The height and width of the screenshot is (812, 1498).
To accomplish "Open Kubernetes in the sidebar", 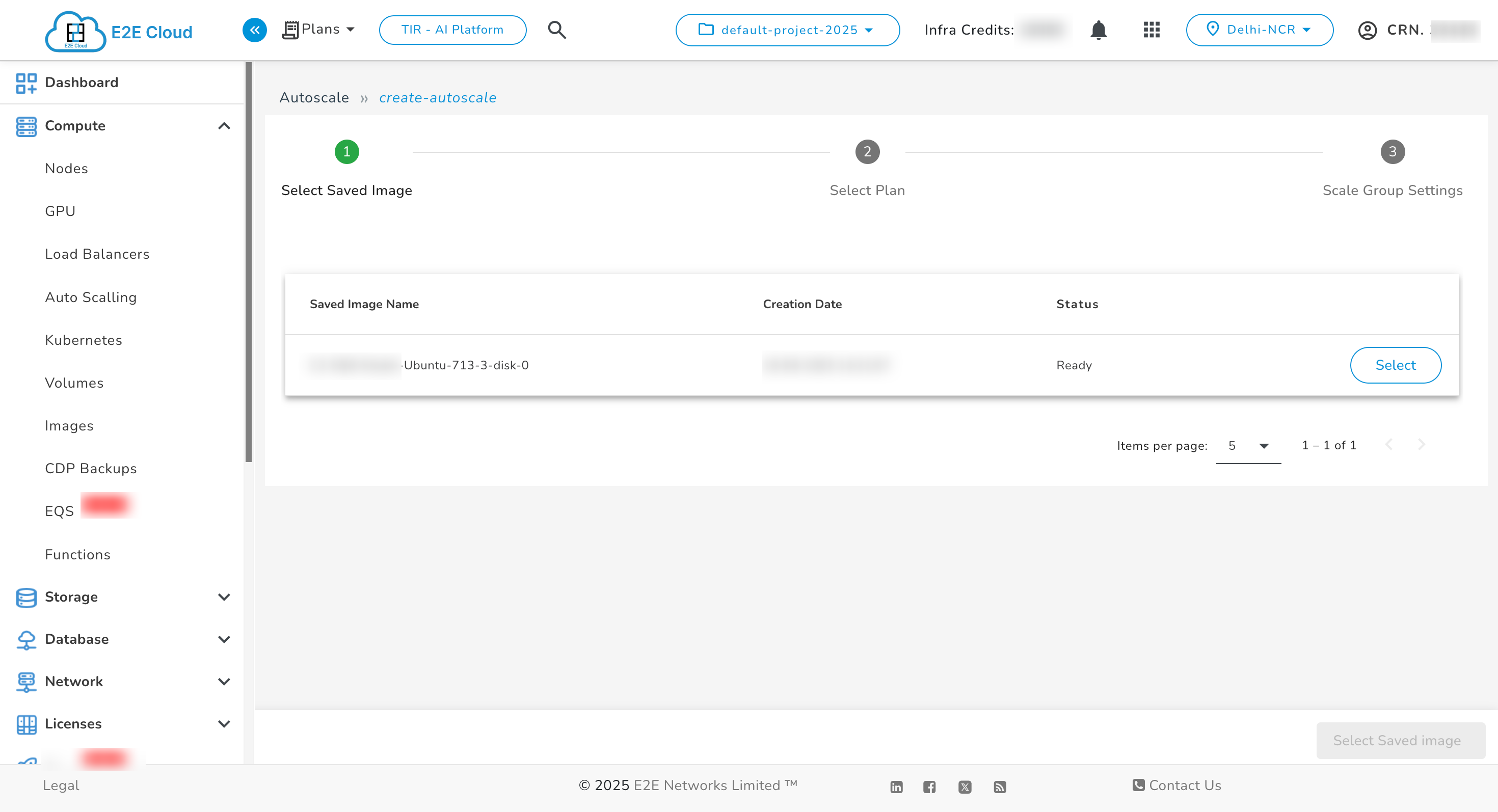I will (x=83, y=340).
